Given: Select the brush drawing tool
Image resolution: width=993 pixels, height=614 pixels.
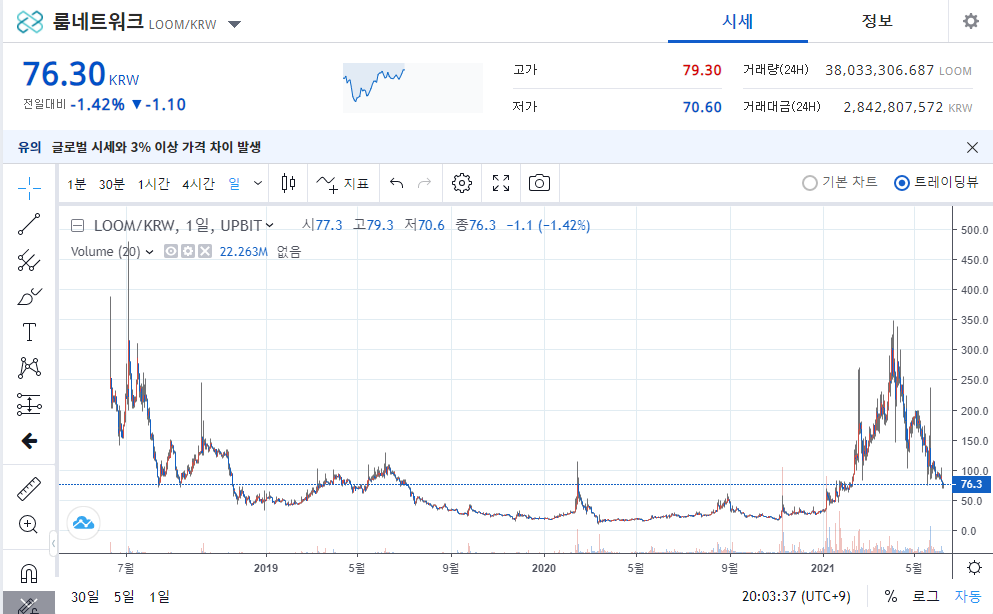Looking at the screenshot, I should click(x=29, y=296).
